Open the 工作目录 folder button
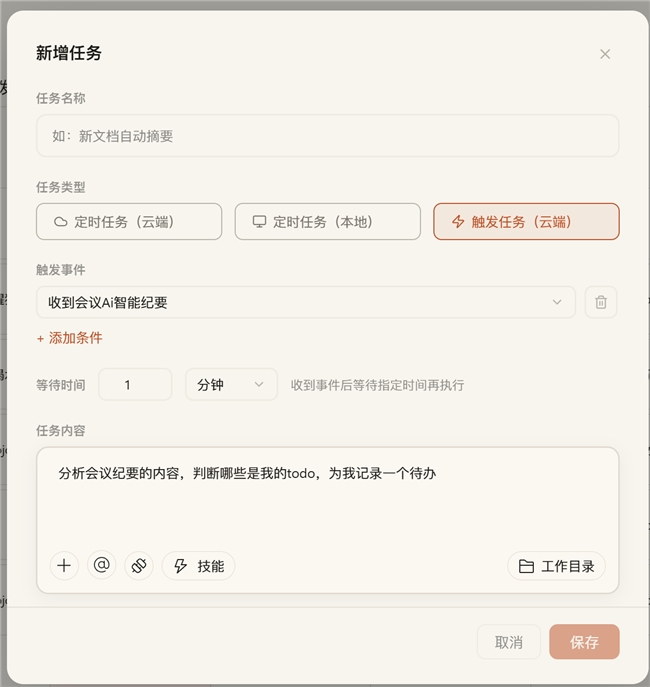The height and width of the screenshot is (687, 650). 556,566
